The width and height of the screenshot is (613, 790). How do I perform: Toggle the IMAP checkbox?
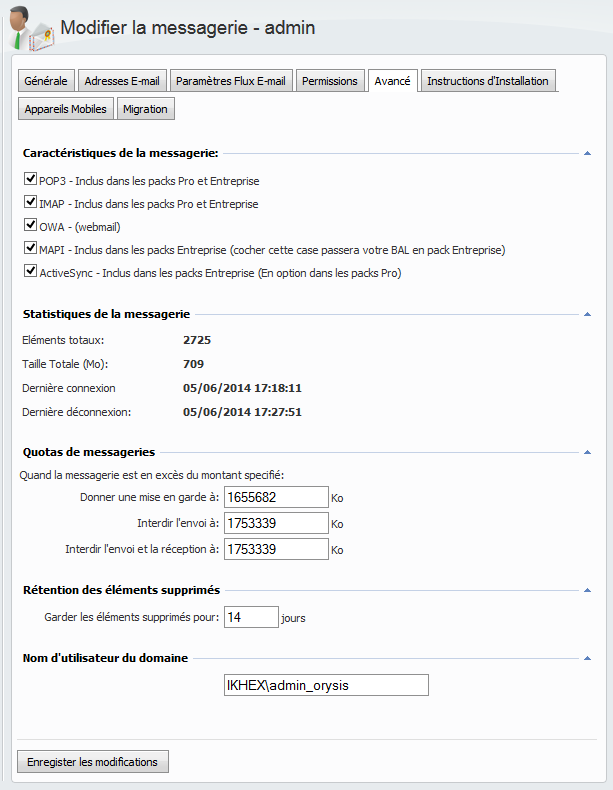pos(29,203)
